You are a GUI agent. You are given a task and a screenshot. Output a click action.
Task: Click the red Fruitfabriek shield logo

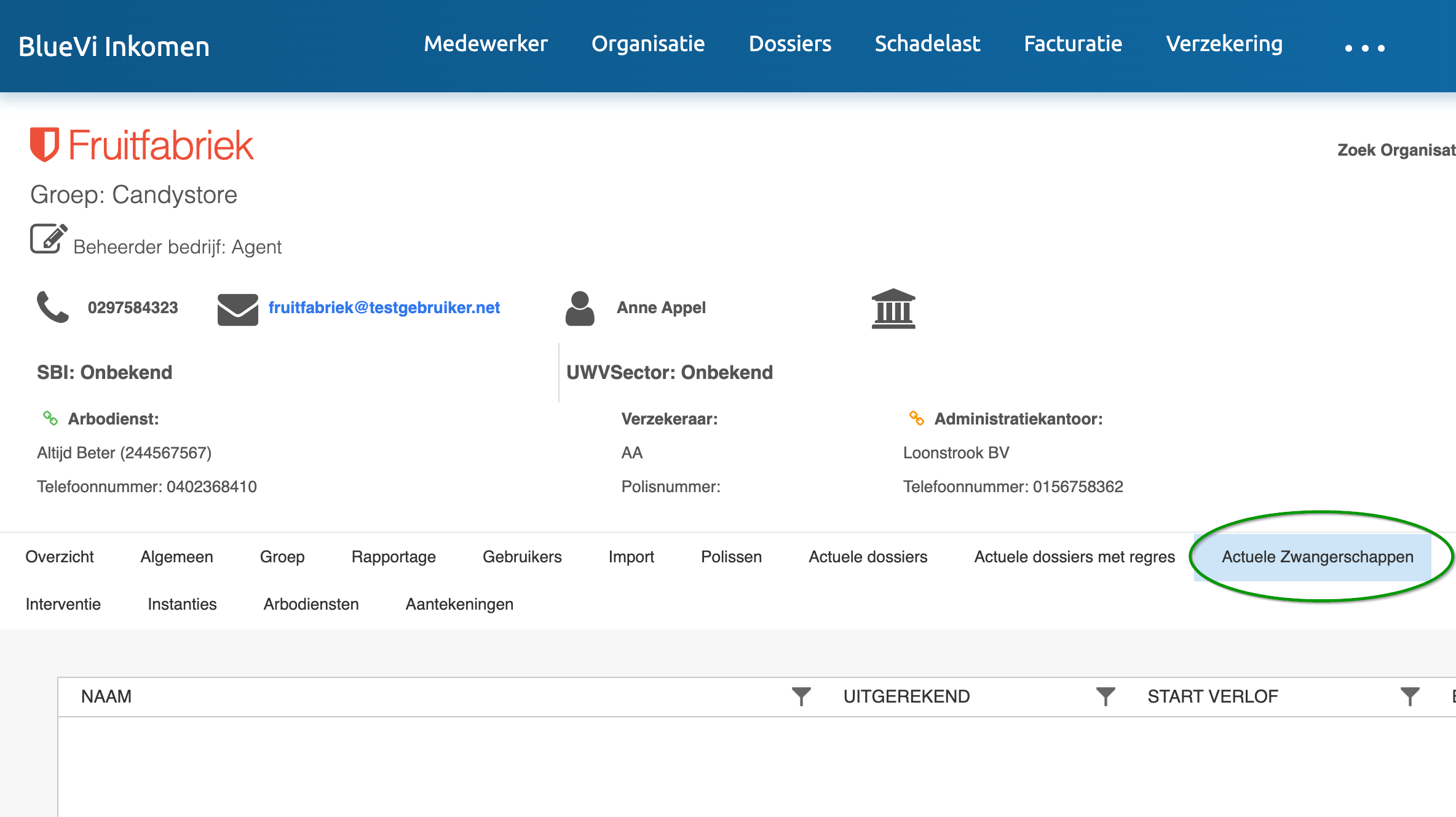click(44, 145)
